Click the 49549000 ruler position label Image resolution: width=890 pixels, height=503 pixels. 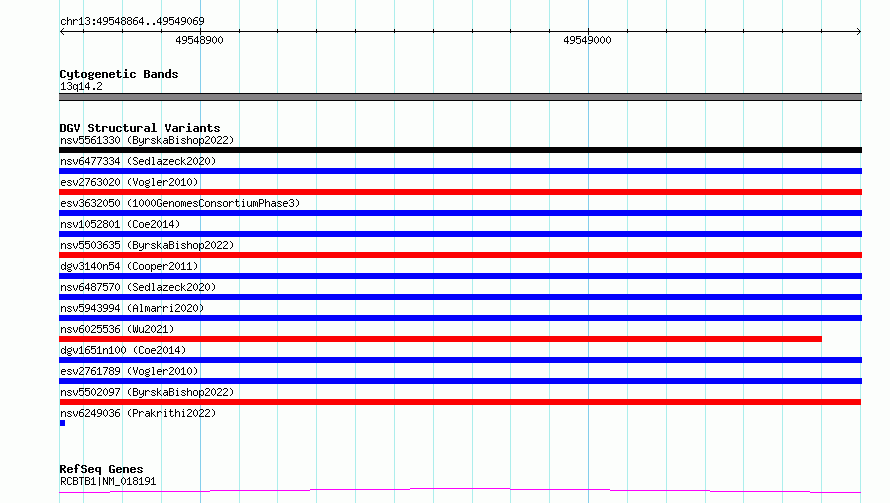tap(587, 40)
